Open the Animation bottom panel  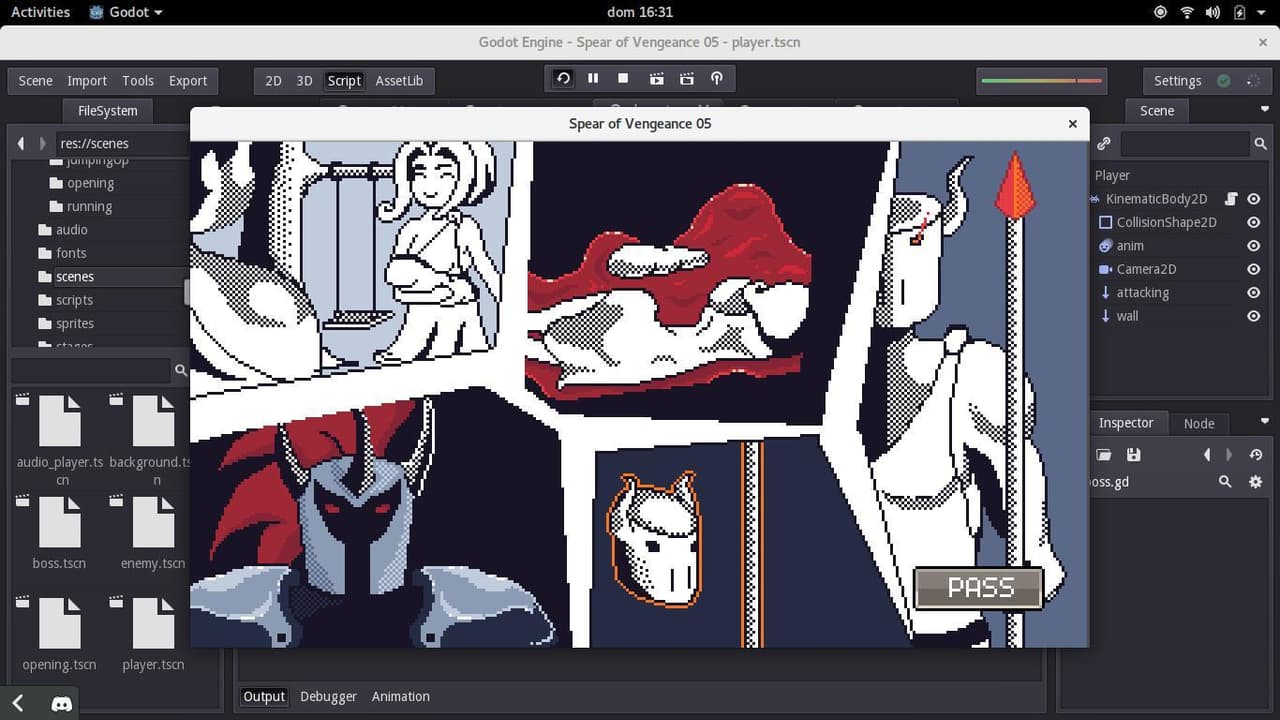(x=401, y=696)
